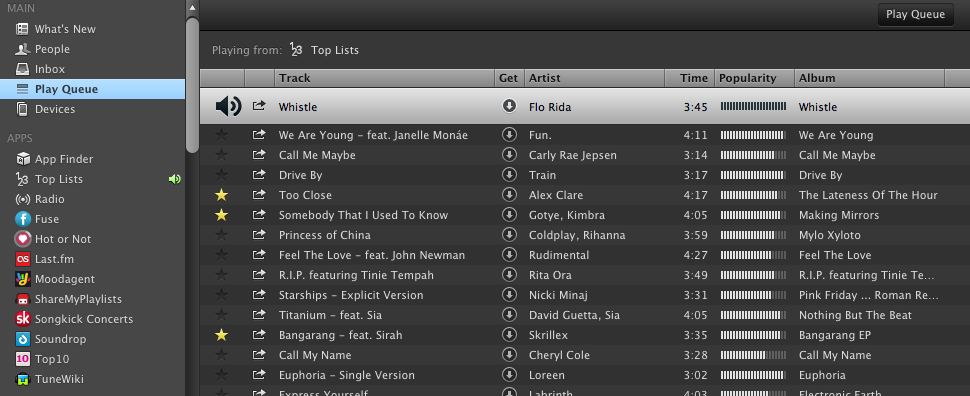Click the speaker icon on Whistle row
970x396 pixels.
[228, 106]
